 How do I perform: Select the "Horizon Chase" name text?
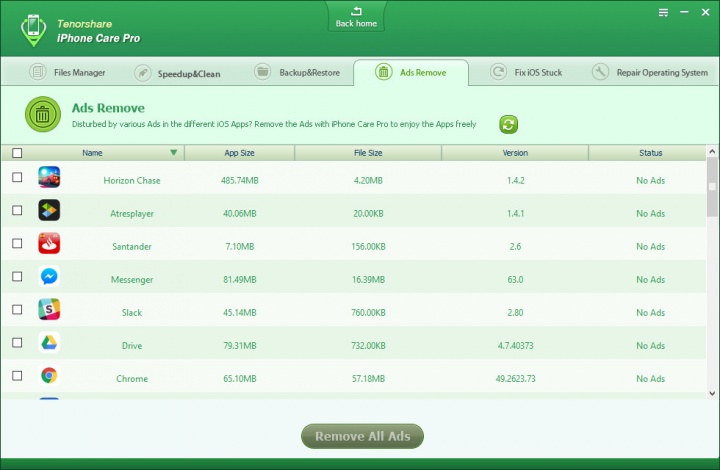click(x=132, y=180)
